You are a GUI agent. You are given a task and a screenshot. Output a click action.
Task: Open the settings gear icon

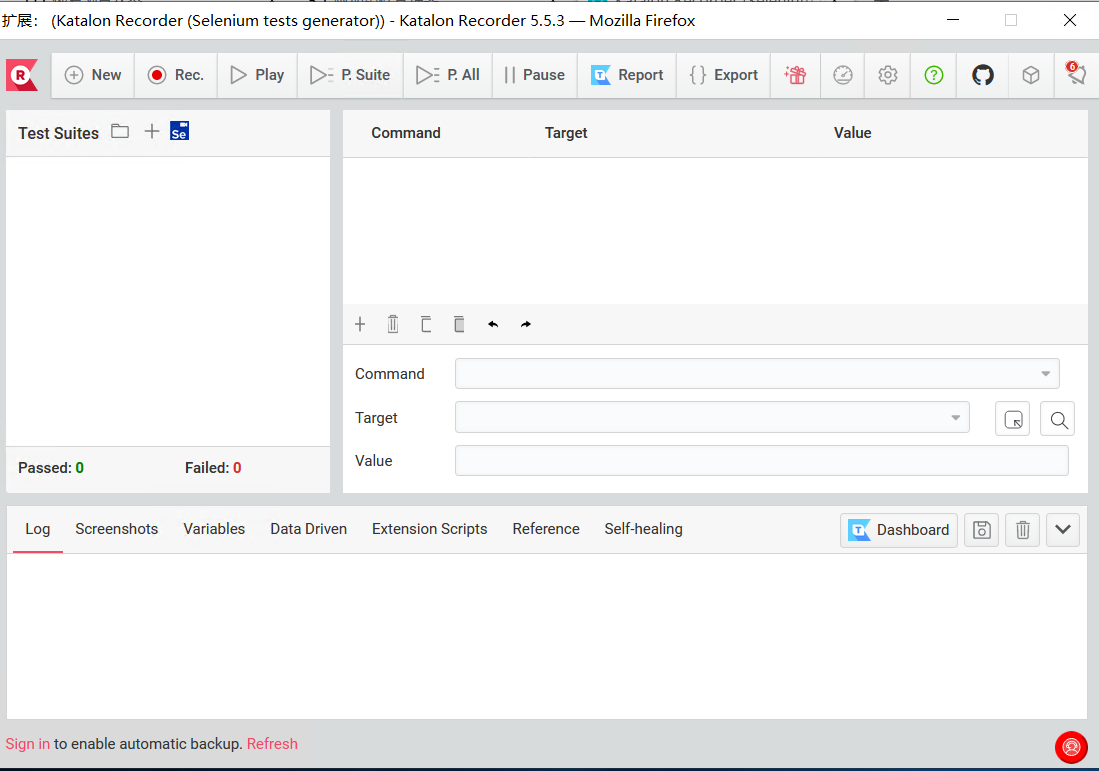(x=888, y=75)
